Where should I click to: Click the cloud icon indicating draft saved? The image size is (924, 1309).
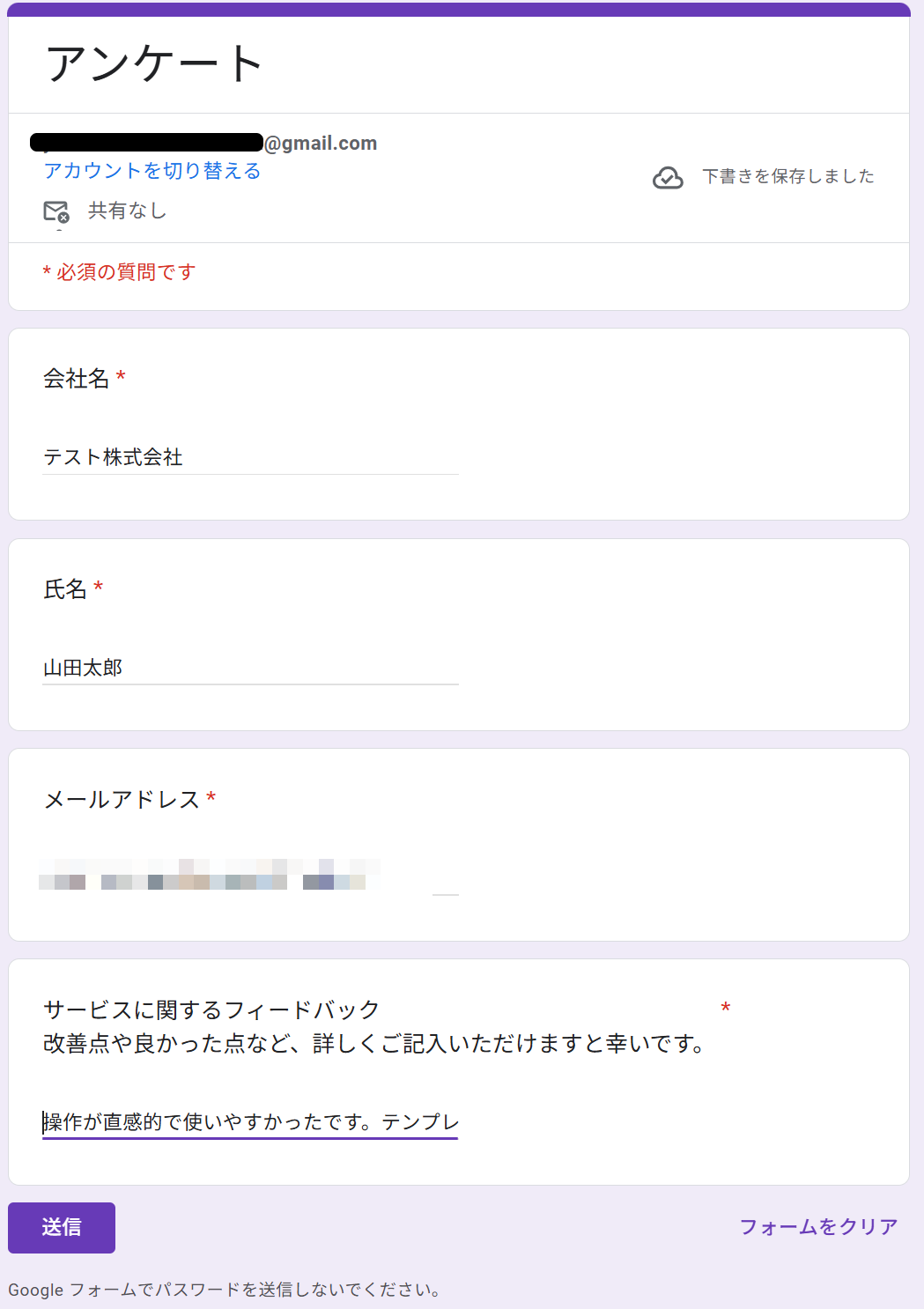pos(669,178)
